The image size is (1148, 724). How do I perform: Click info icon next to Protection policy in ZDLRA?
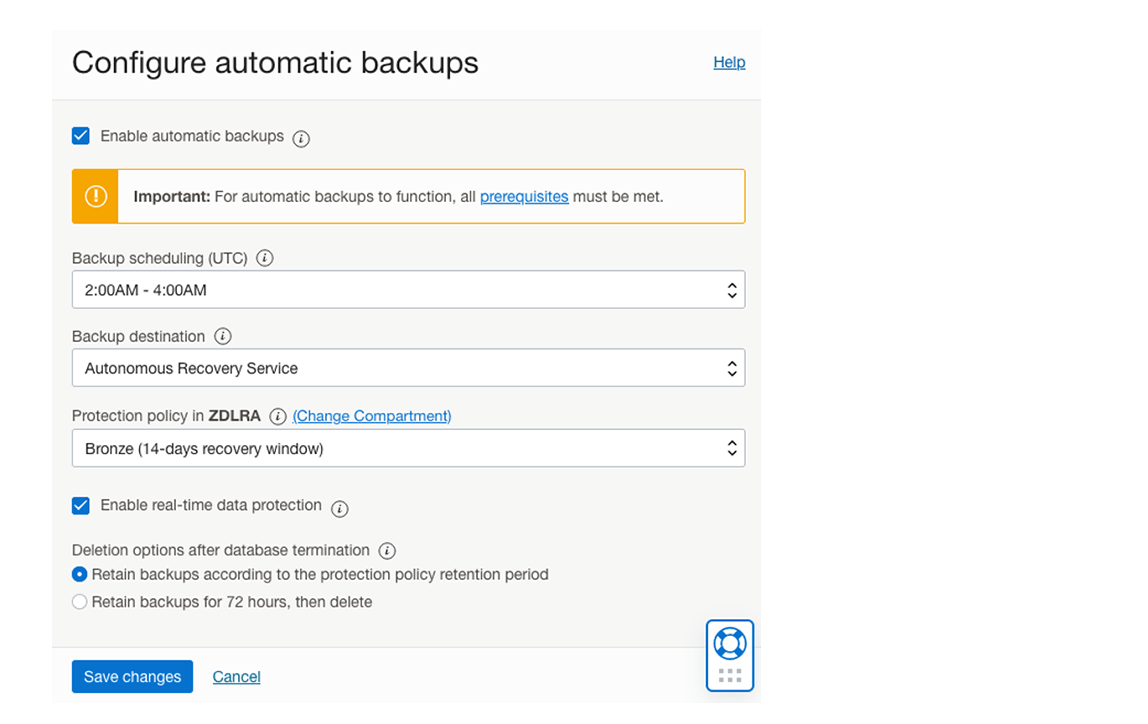(278, 417)
